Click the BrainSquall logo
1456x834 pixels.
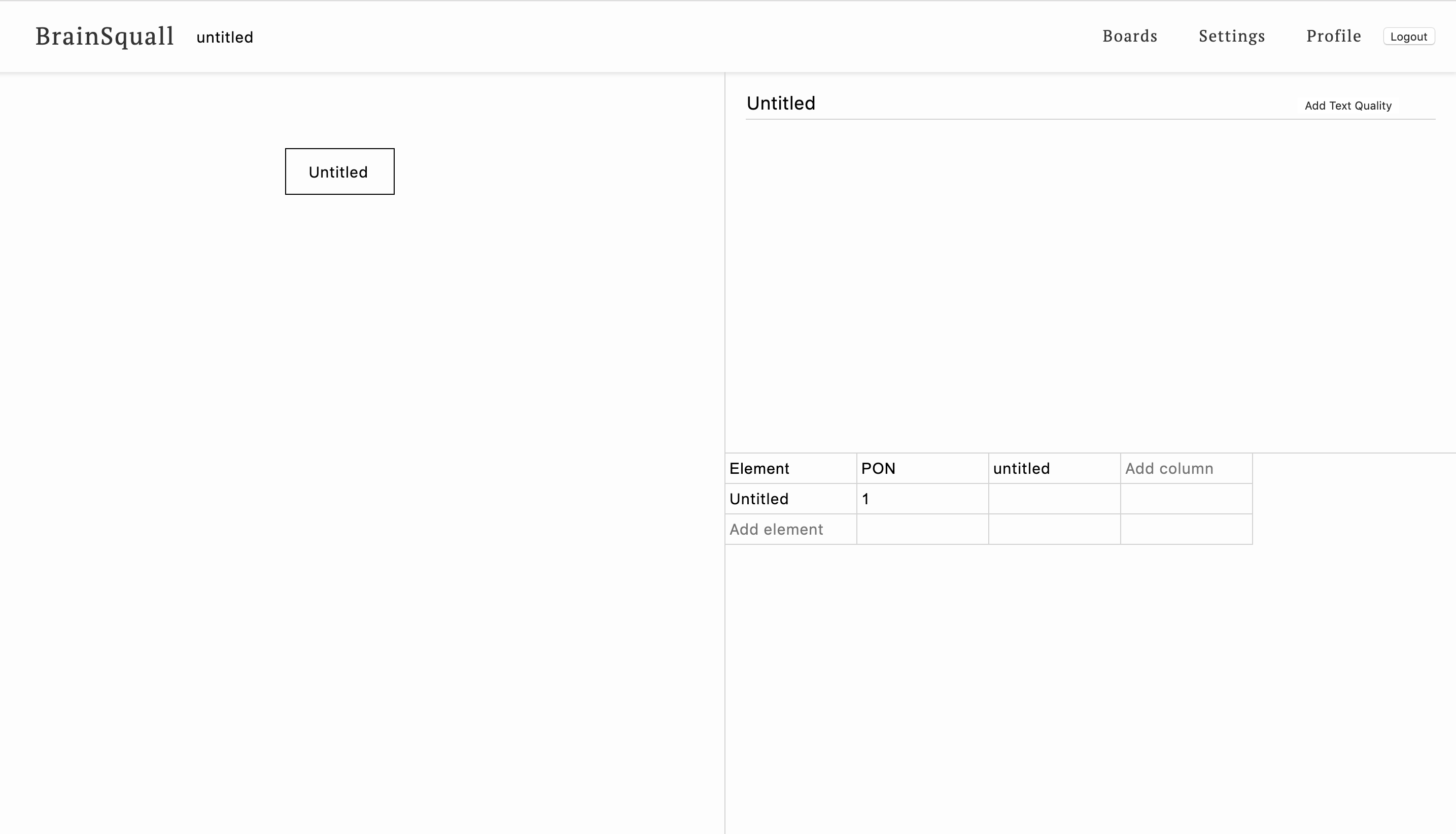click(x=104, y=36)
